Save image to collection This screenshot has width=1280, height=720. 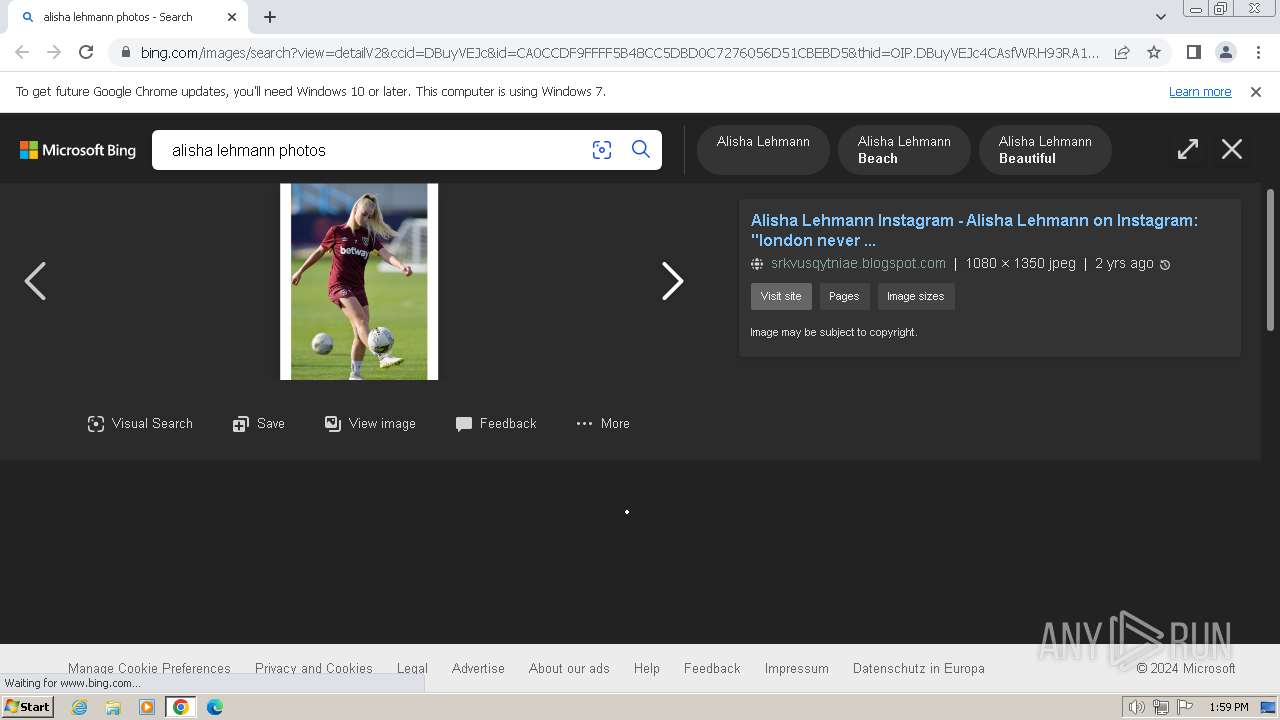click(259, 424)
